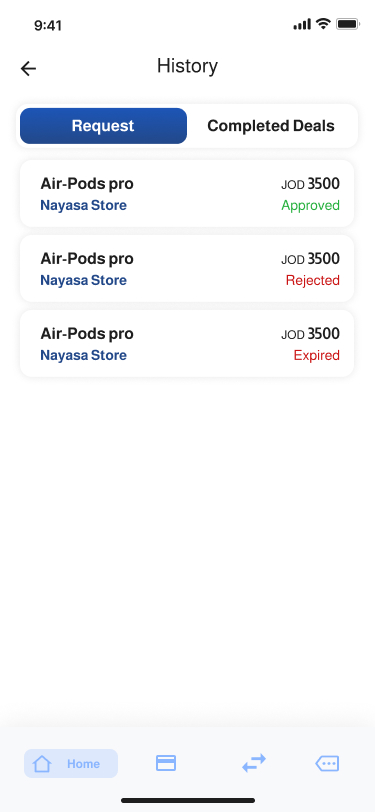Switch to the Completed Deals tab
375x812 pixels.
[271, 126]
